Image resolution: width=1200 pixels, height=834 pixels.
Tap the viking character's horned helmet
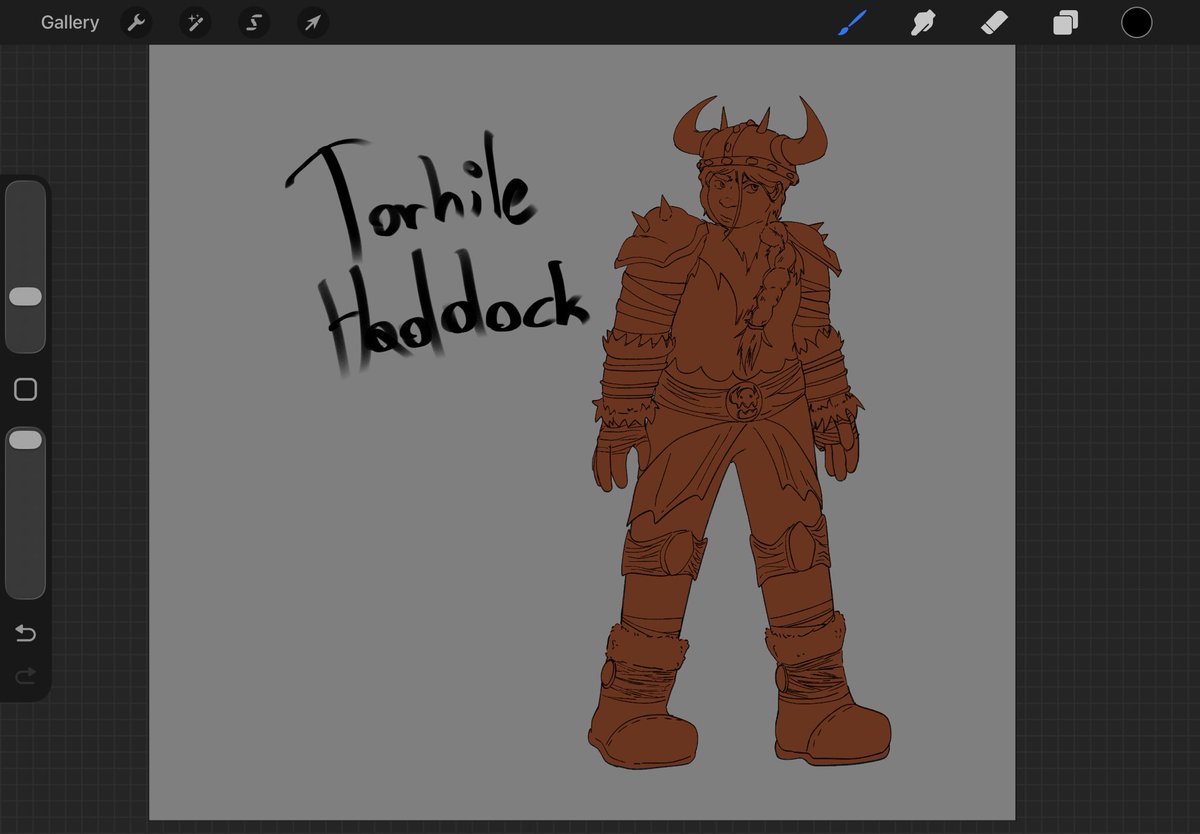coord(751,141)
